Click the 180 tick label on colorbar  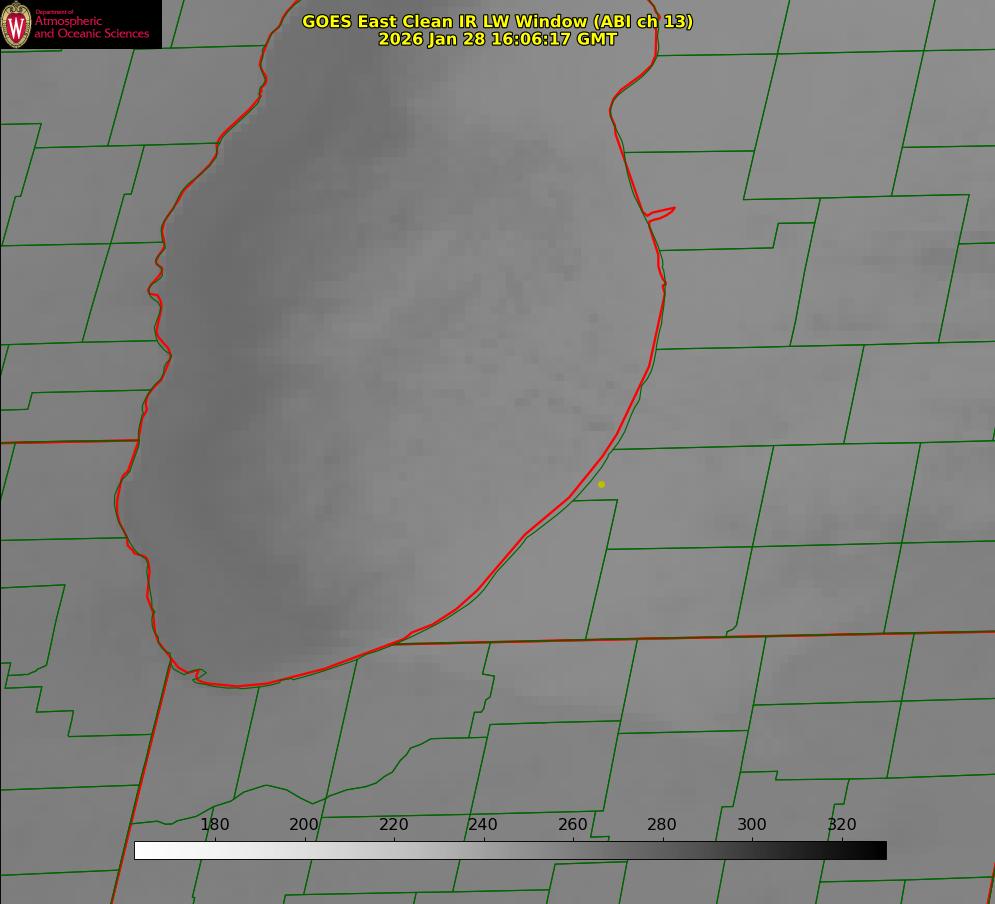tap(215, 825)
